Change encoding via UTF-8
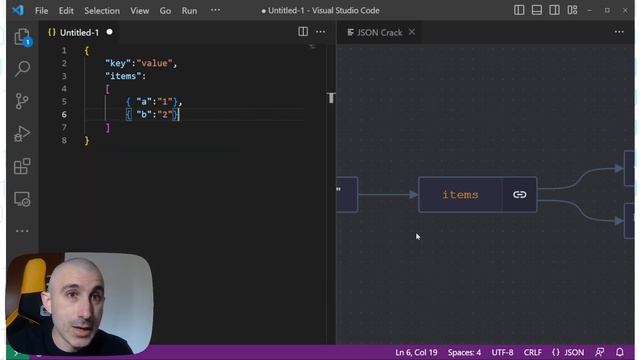640x360 pixels. pos(502,352)
